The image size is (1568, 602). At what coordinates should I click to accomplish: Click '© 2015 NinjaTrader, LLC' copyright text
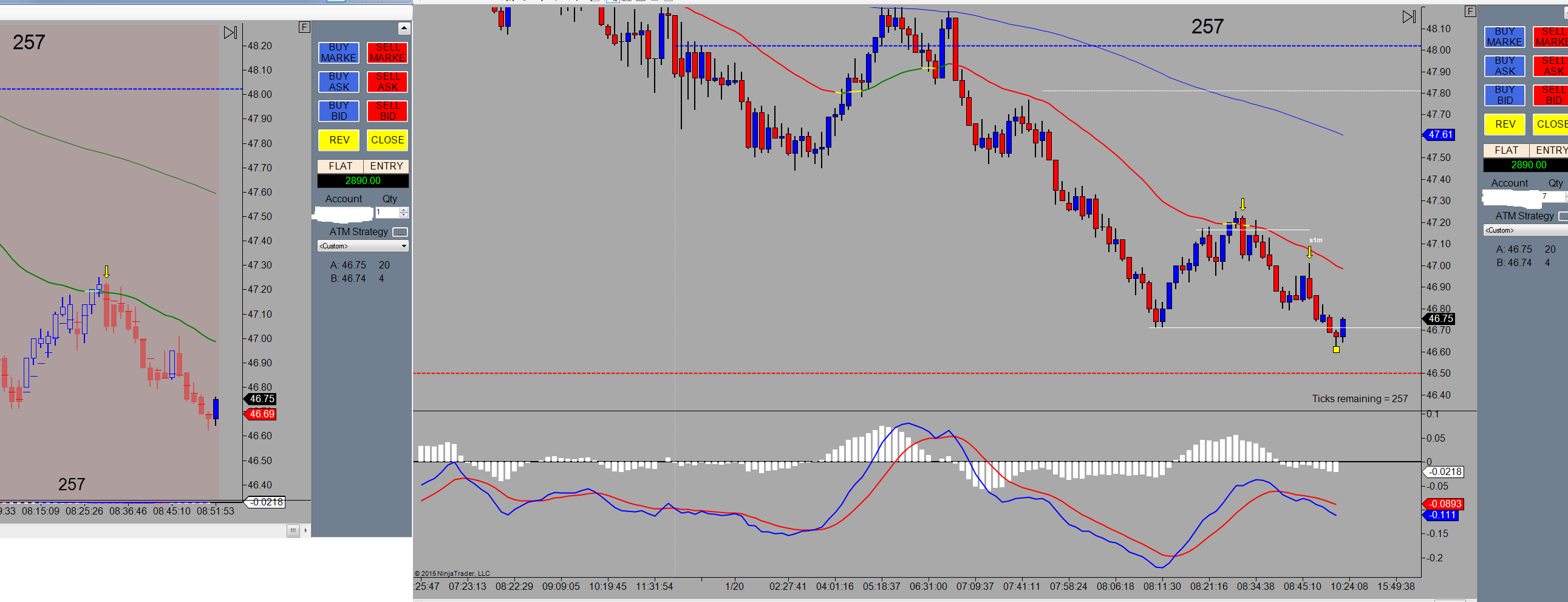pyautogui.click(x=452, y=573)
